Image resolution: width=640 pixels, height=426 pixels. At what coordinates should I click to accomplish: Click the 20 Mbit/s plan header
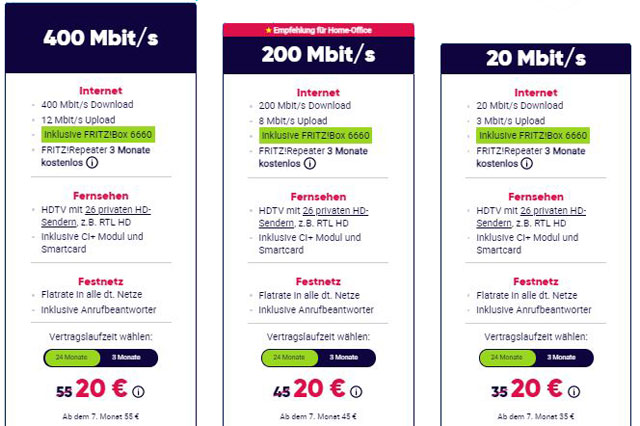click(x=535, y=58)
